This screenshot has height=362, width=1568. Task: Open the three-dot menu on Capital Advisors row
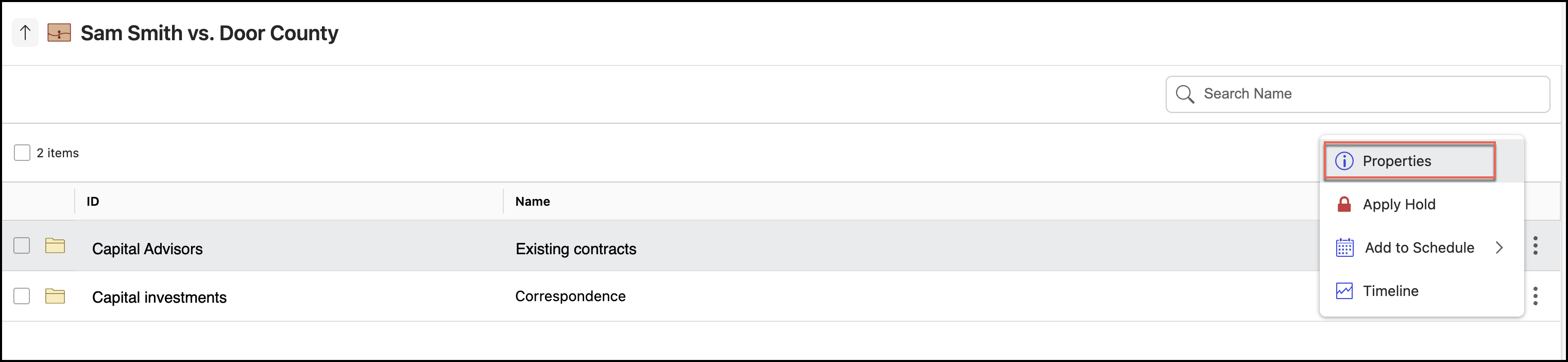[x=1536, y=246]
